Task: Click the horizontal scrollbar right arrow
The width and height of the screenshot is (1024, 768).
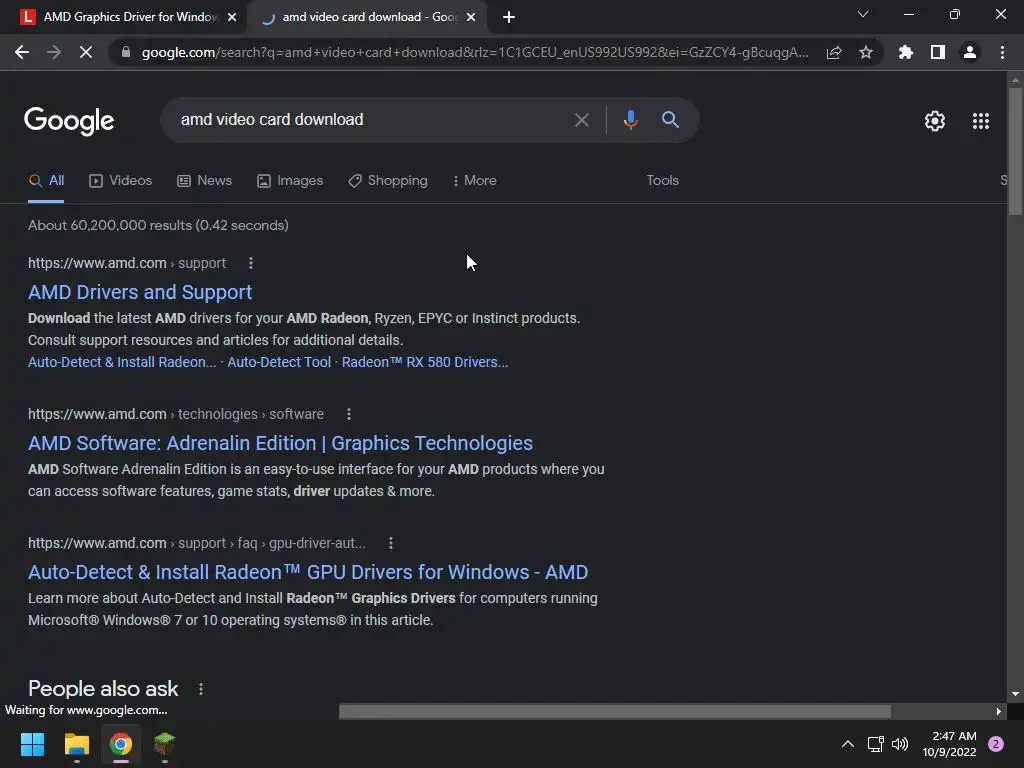Action: 999,711
